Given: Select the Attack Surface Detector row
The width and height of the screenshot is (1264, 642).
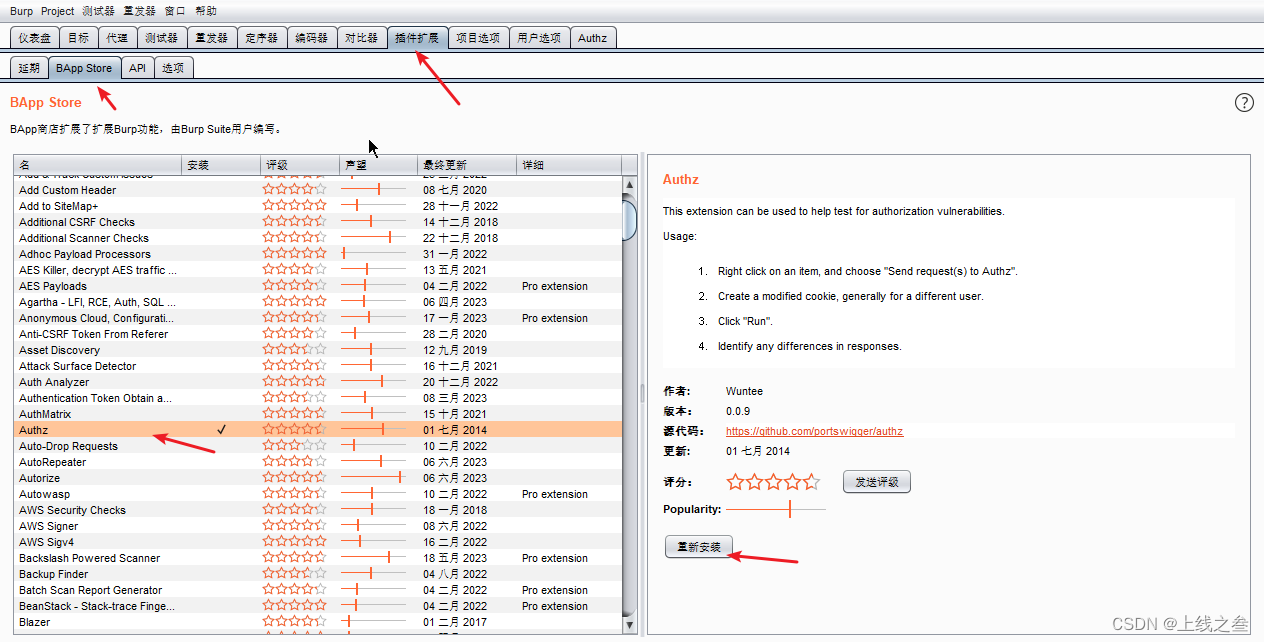Looking at the screenshot, I should click(x=318, y=366).
